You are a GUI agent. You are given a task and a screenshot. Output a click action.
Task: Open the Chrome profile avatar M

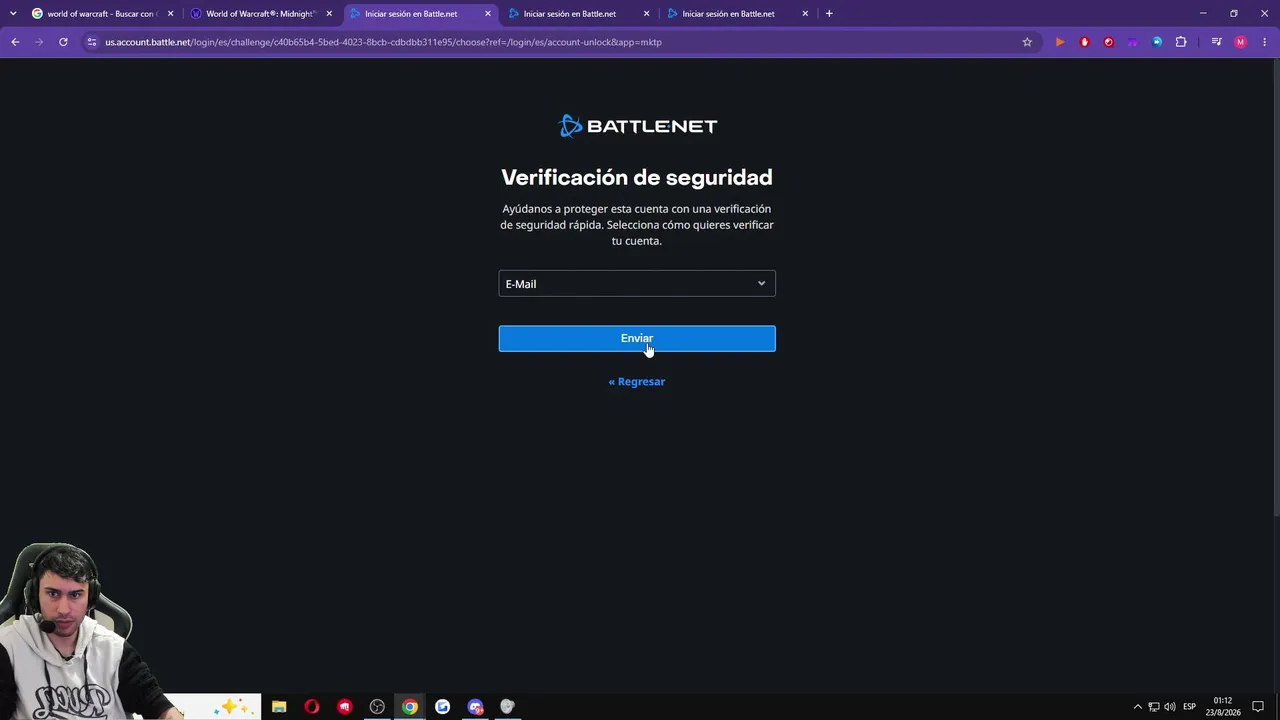tap(1241, 42)
